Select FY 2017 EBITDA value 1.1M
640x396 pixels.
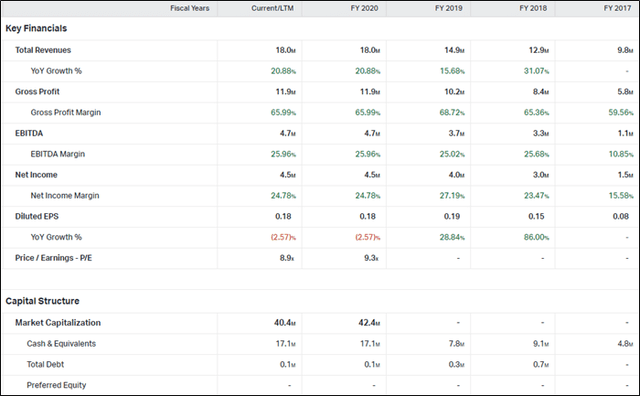pyautogui.click(x=625, y=133)
